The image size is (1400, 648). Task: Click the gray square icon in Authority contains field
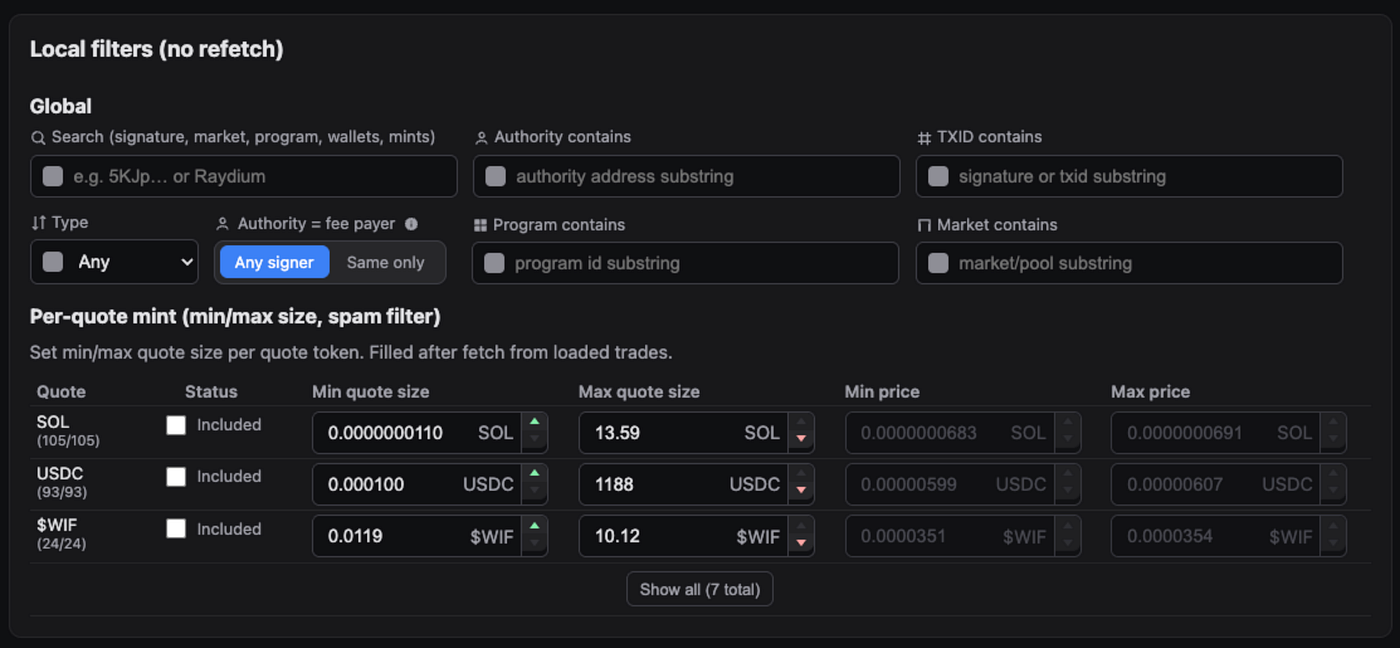[495, 176]
